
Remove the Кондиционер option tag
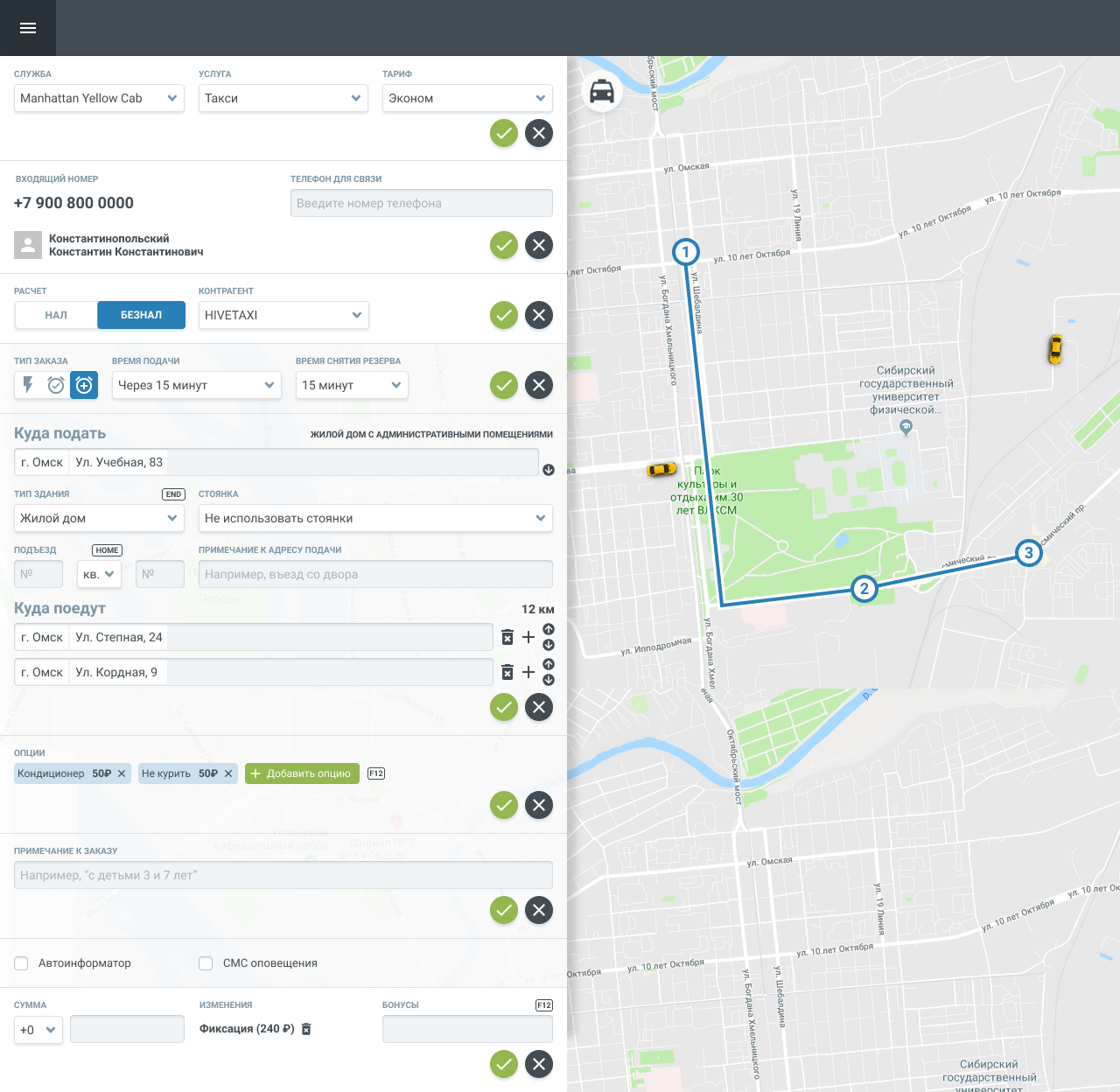coord(122,773)
